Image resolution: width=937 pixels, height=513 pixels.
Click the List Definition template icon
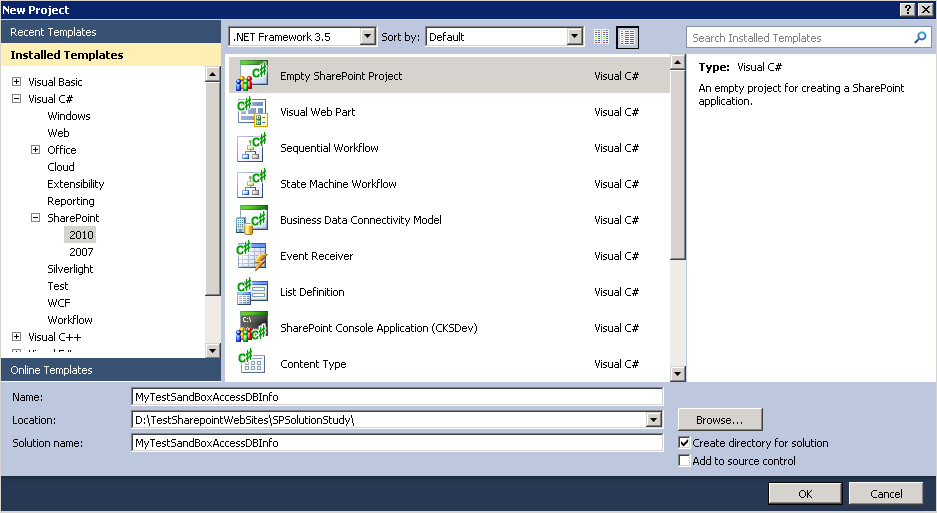[x=252, y=292]
